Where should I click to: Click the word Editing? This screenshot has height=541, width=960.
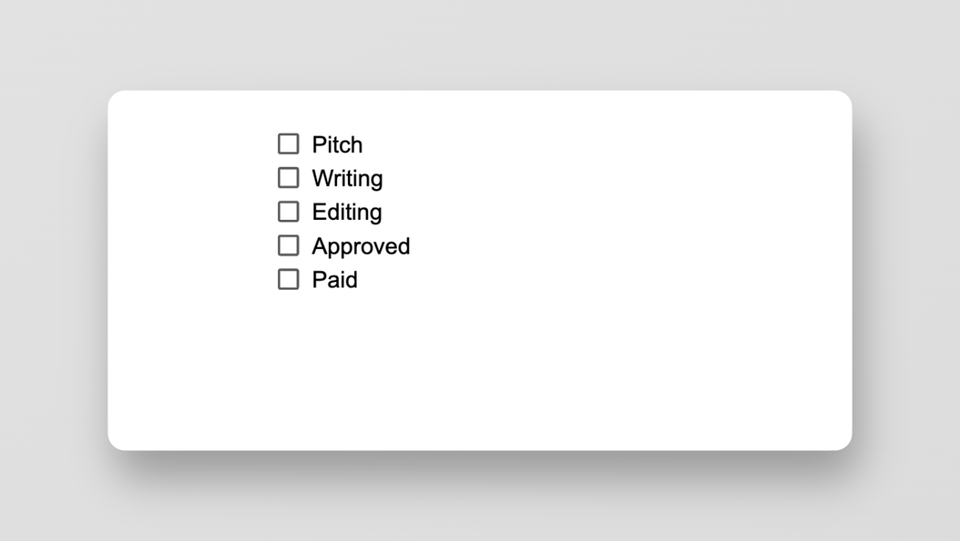pyautogui.click(x=346, y=213)
